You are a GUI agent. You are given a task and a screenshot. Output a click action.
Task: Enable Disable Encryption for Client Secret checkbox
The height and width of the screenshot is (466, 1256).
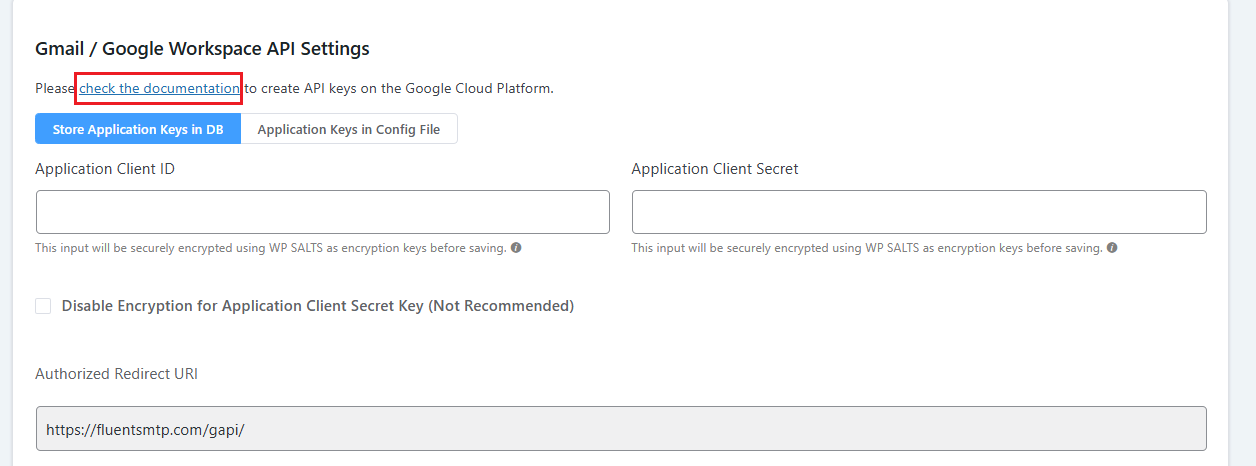[x=43, y=306]
